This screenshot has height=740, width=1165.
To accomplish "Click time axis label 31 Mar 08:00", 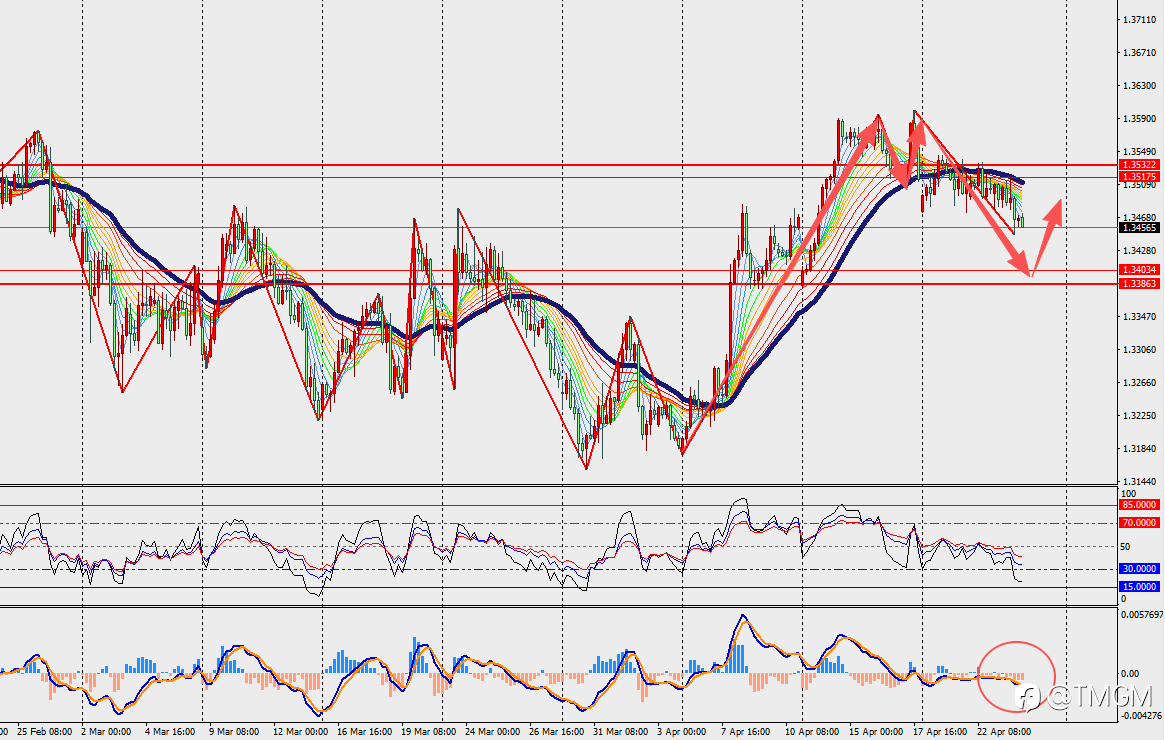I will (x=621, y=732).
